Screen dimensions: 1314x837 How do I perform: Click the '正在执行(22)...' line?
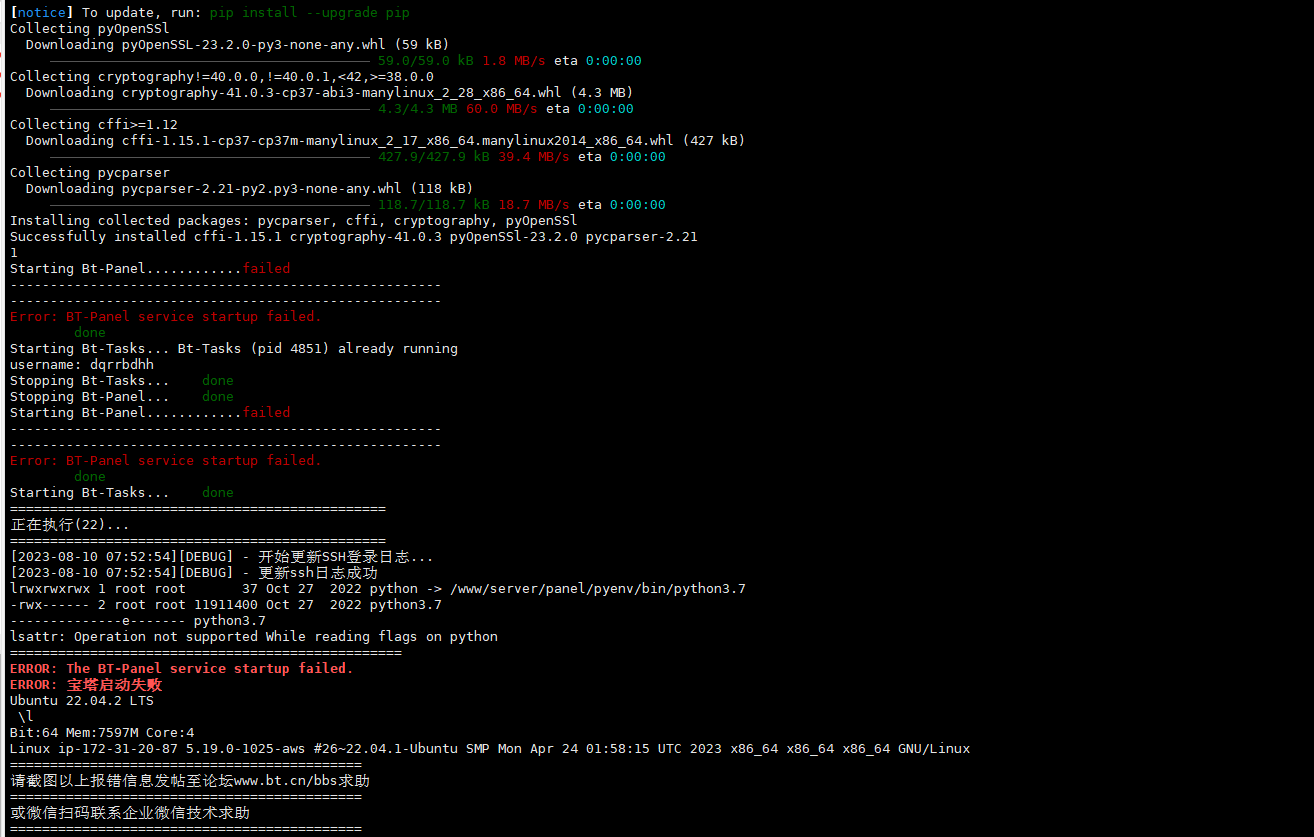pyautogui.click(x=70, y=525)
